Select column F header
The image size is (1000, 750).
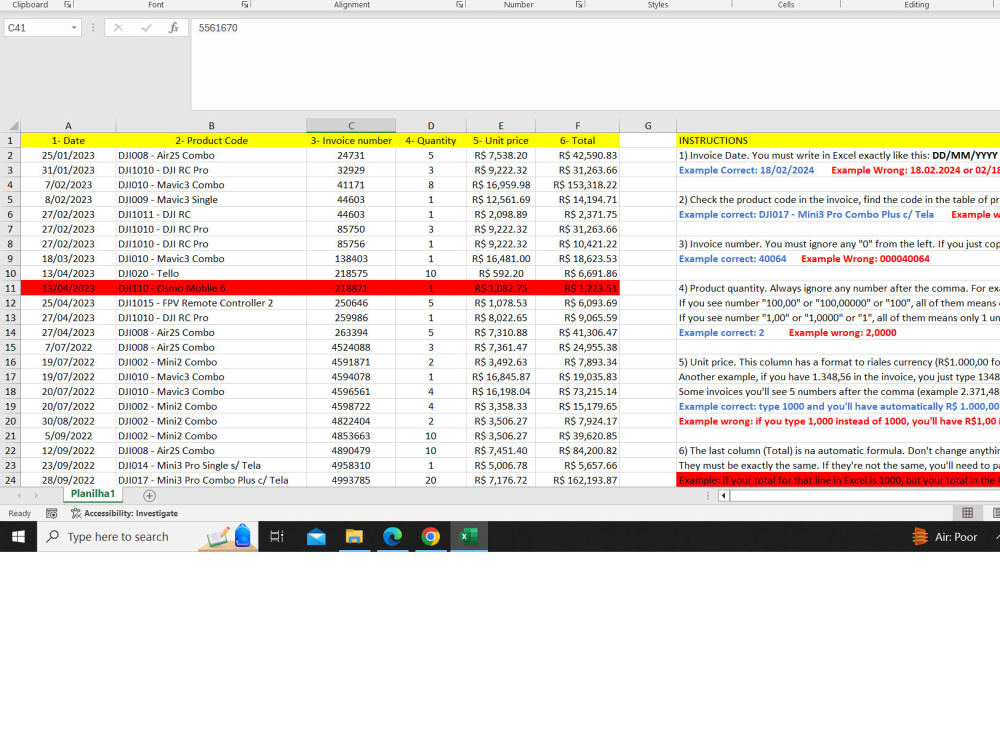tap(577, 126)
